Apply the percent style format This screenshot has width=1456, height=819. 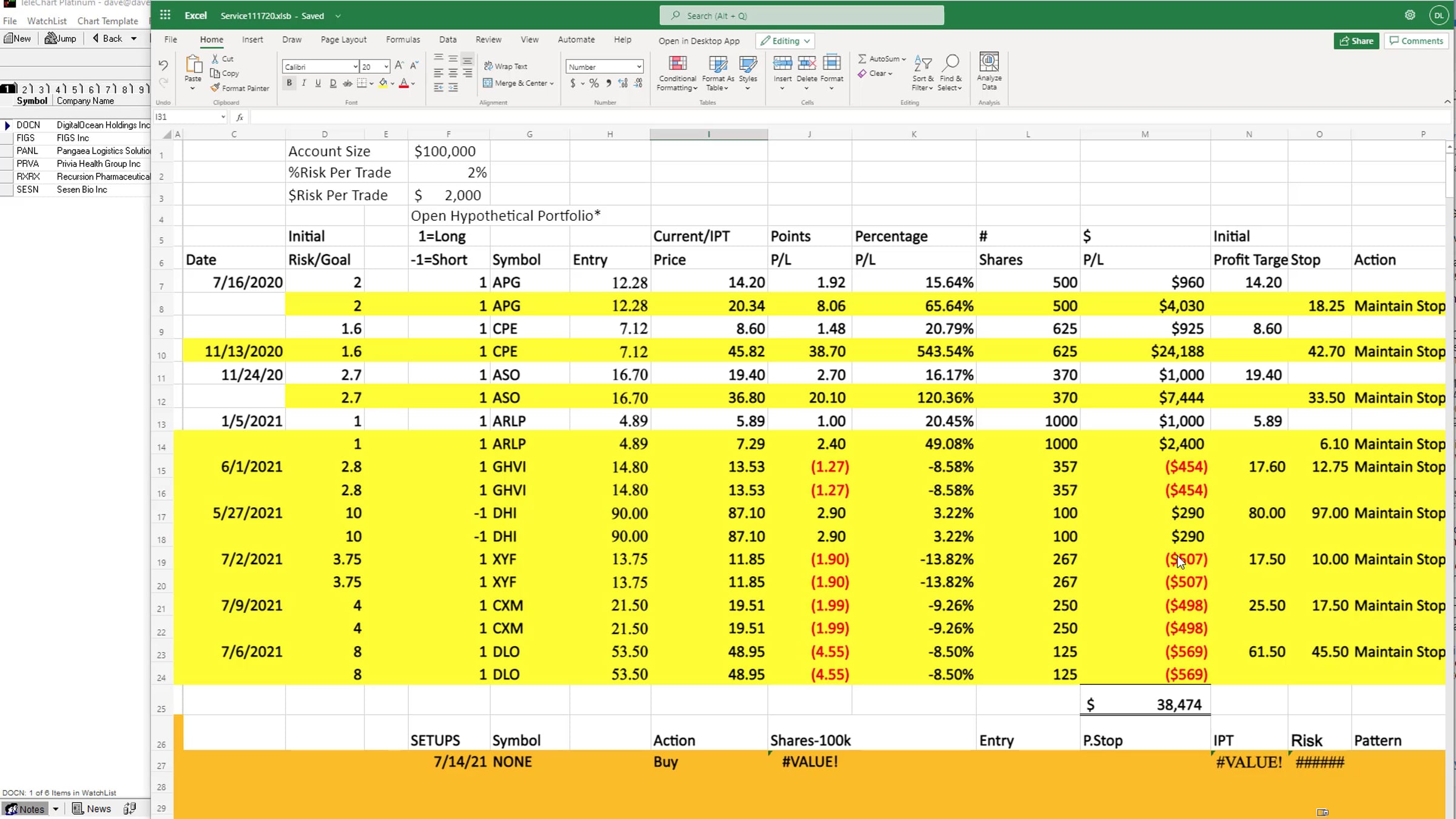point(594,83)
